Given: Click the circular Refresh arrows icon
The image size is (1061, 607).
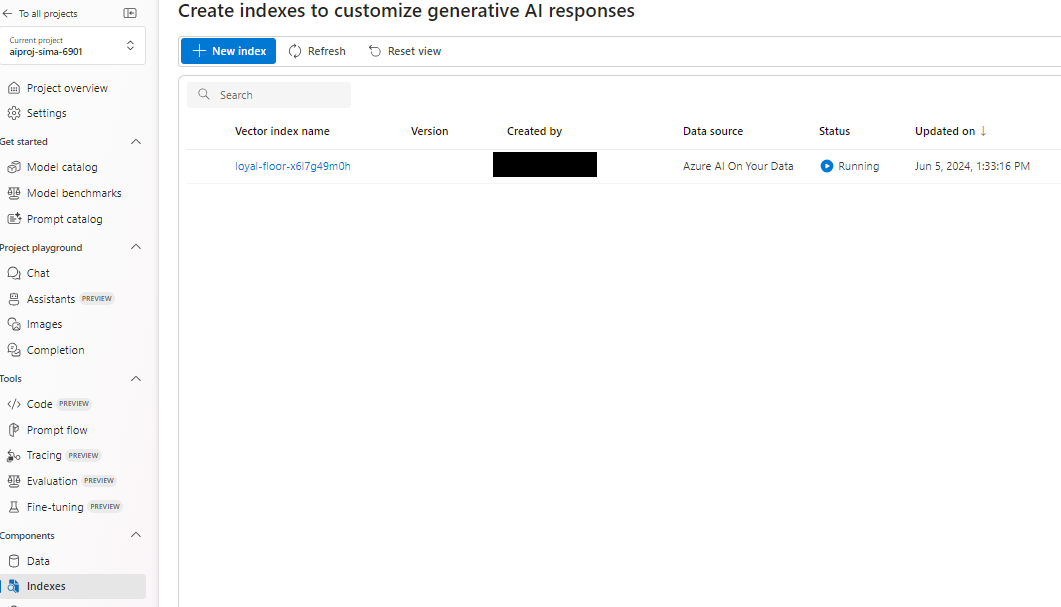Looking at the screenshot, I should [x=295, y=51].
